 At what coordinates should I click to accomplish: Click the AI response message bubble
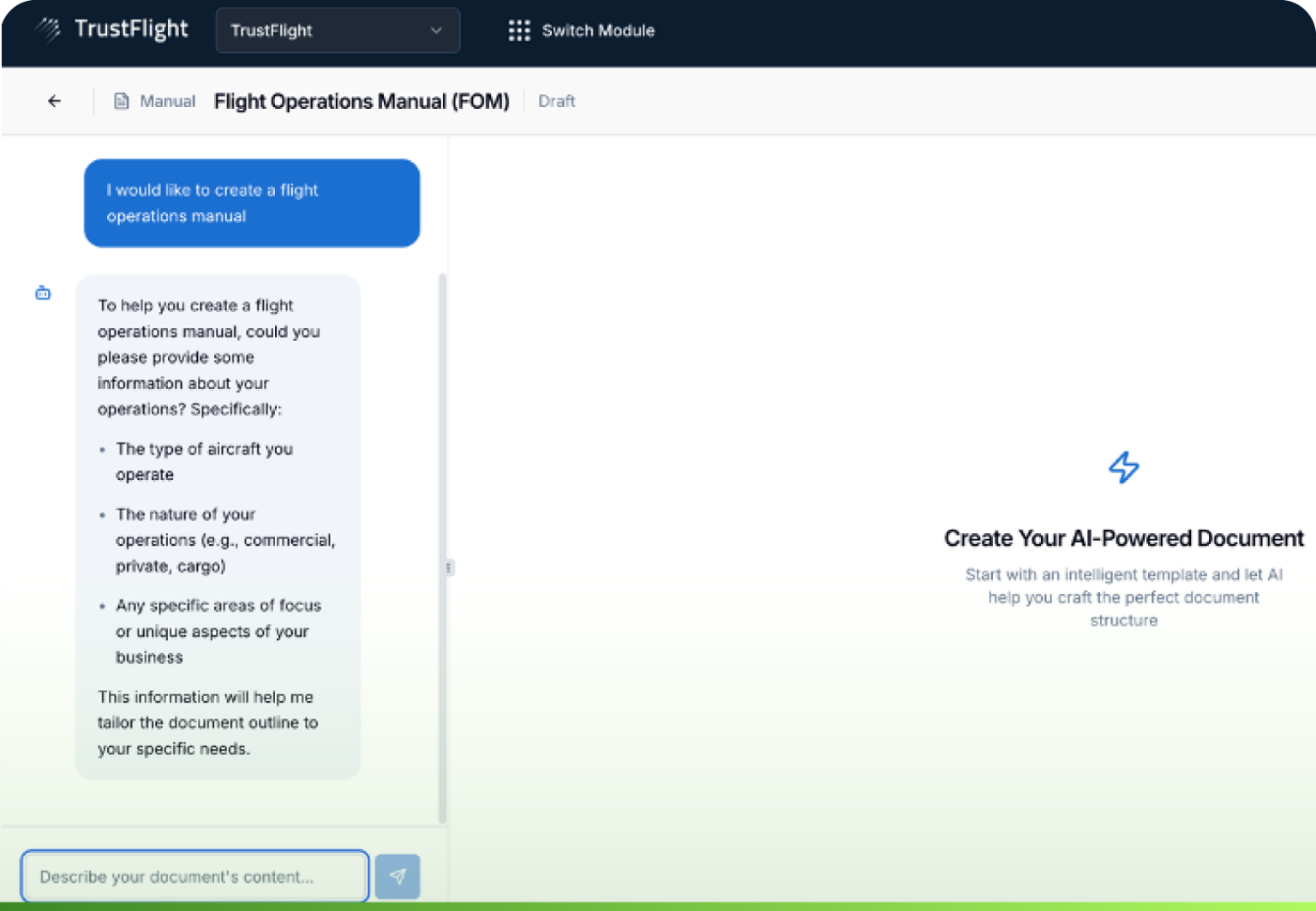(x=218, y=526)
